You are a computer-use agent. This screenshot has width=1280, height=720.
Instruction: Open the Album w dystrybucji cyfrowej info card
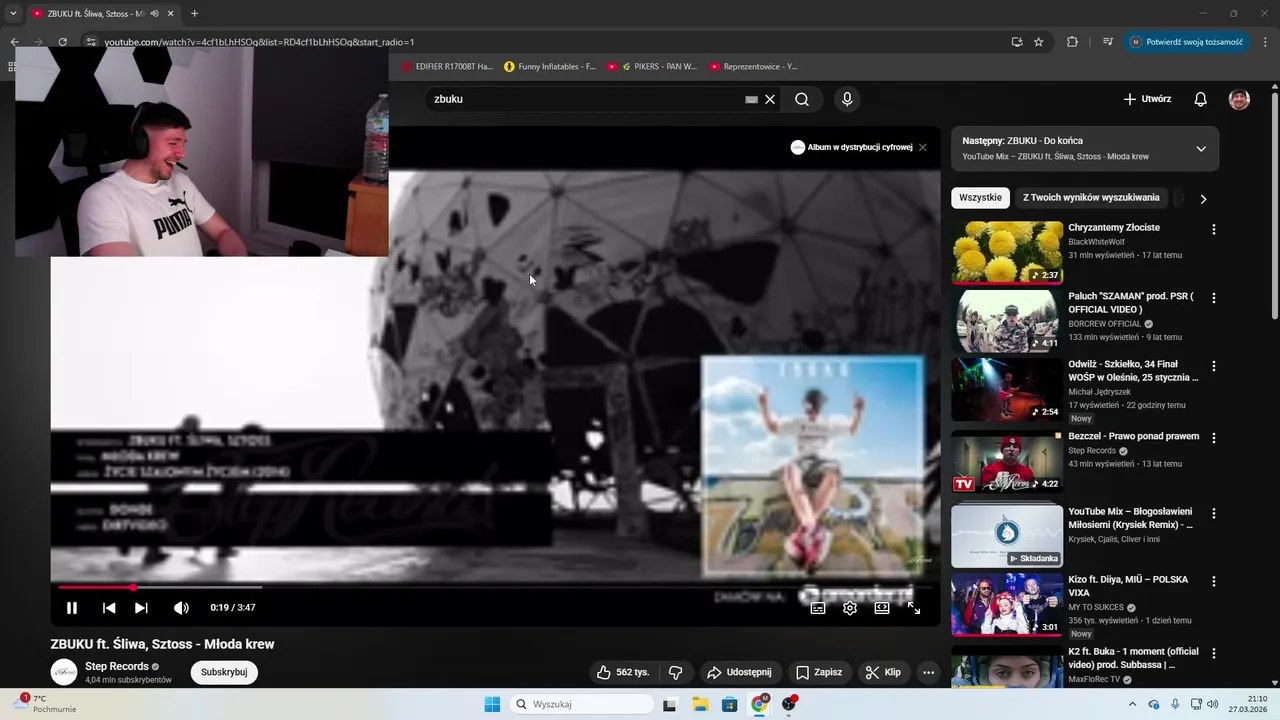852,147
